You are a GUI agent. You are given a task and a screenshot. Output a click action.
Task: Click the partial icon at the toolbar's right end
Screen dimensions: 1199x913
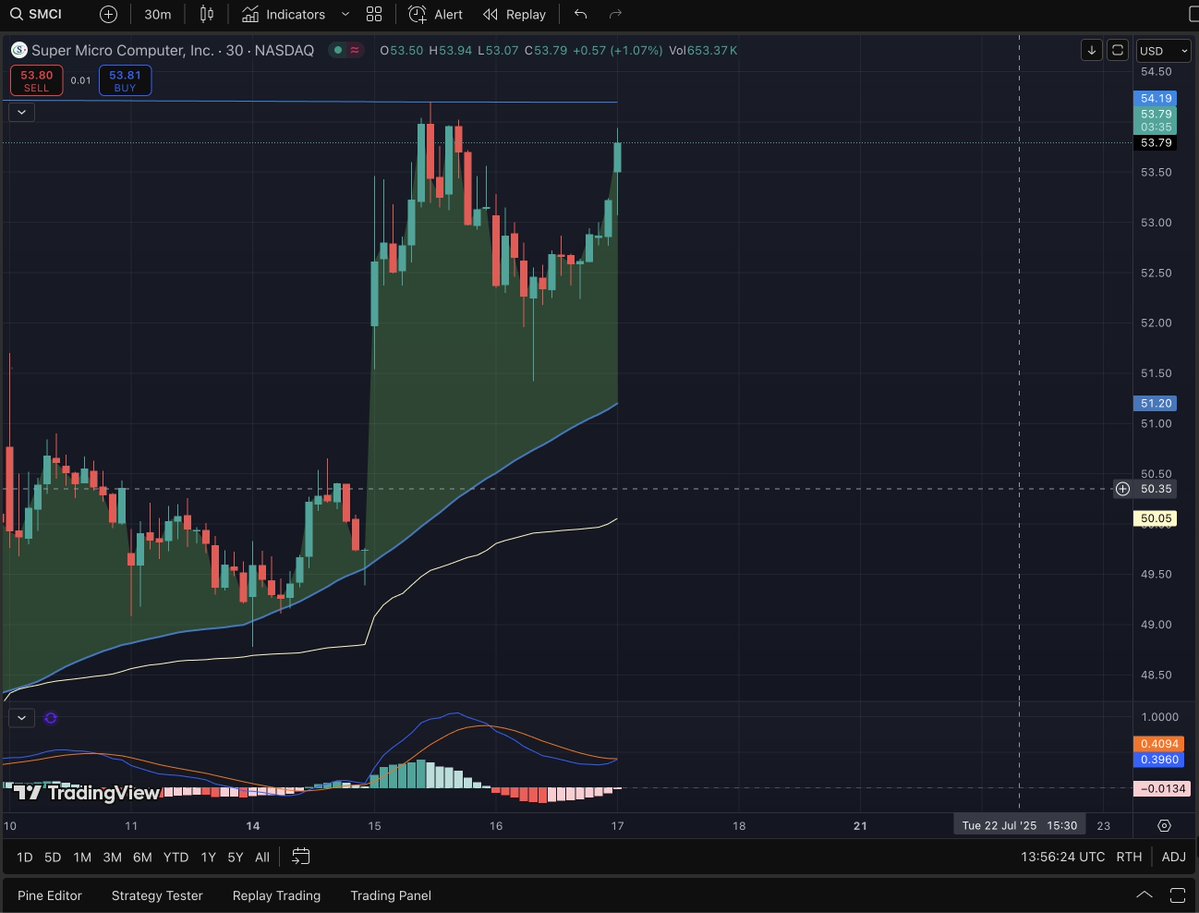pyautogui.click(x=1194, y=14)
